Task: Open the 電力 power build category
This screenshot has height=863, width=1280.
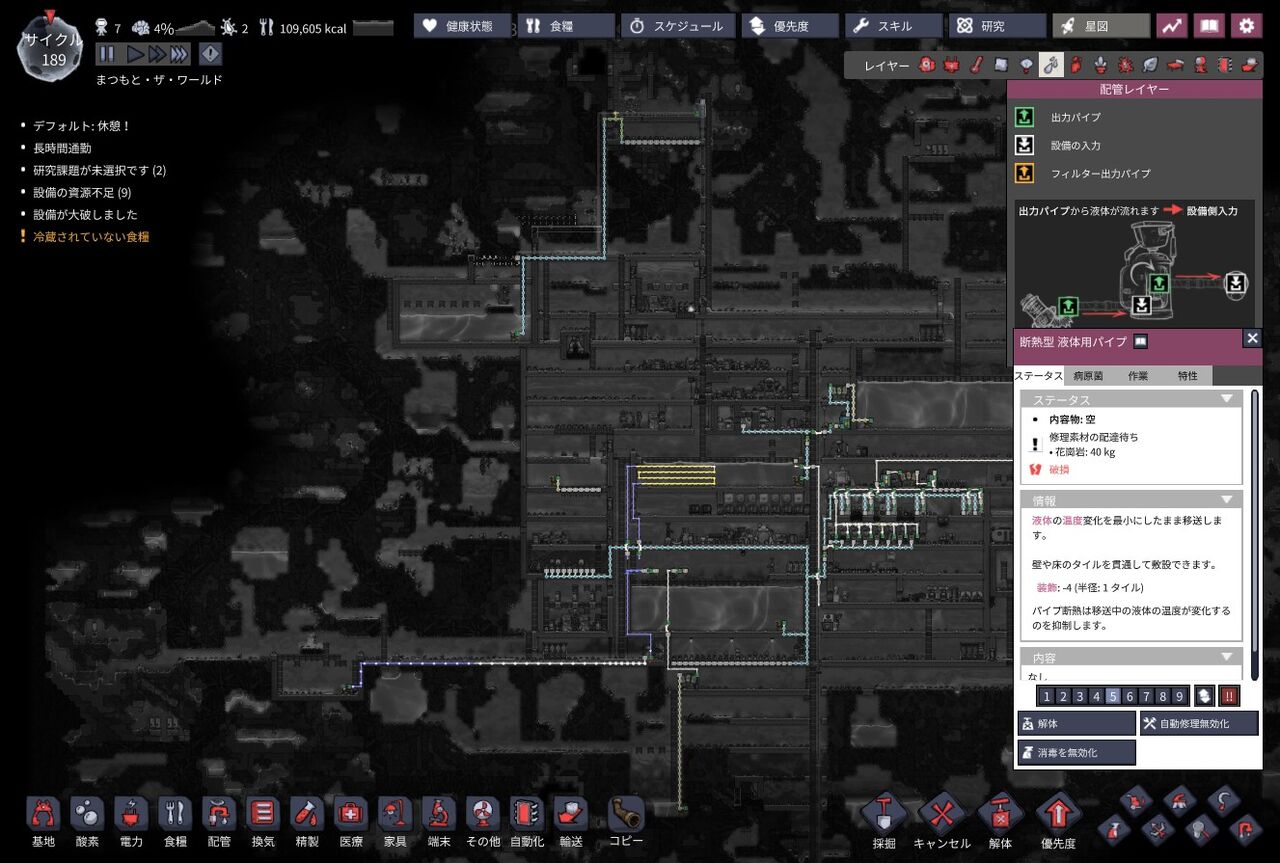Action: click(x=131, y=819)
